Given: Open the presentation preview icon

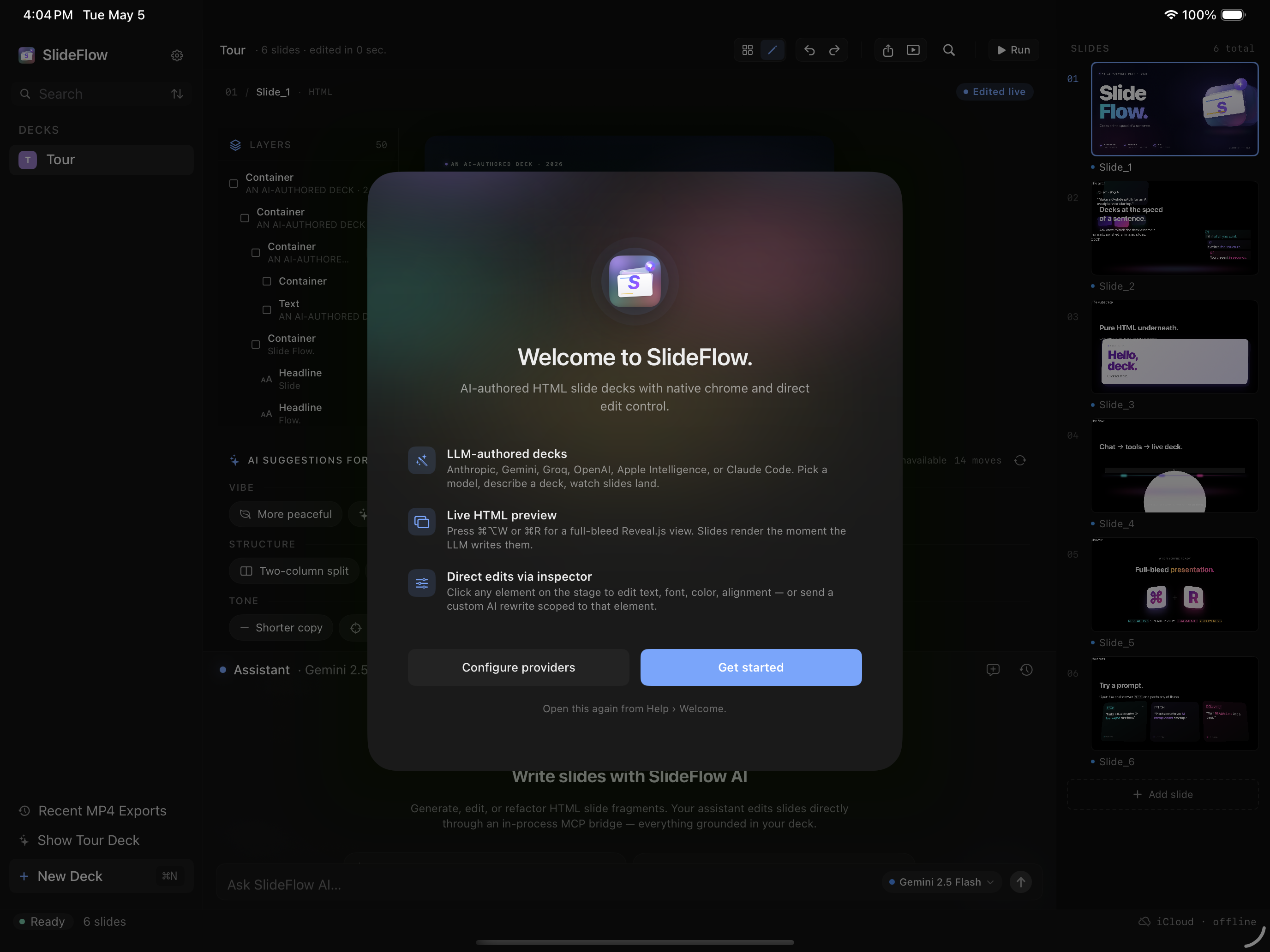Looking at the screenshot, I should 913,50.
